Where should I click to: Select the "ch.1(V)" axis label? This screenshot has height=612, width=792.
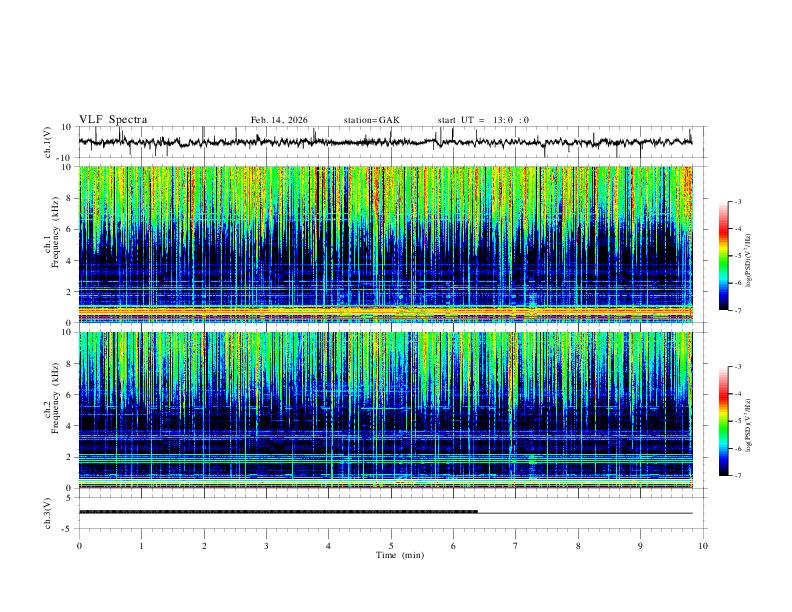tap(48, 142)
